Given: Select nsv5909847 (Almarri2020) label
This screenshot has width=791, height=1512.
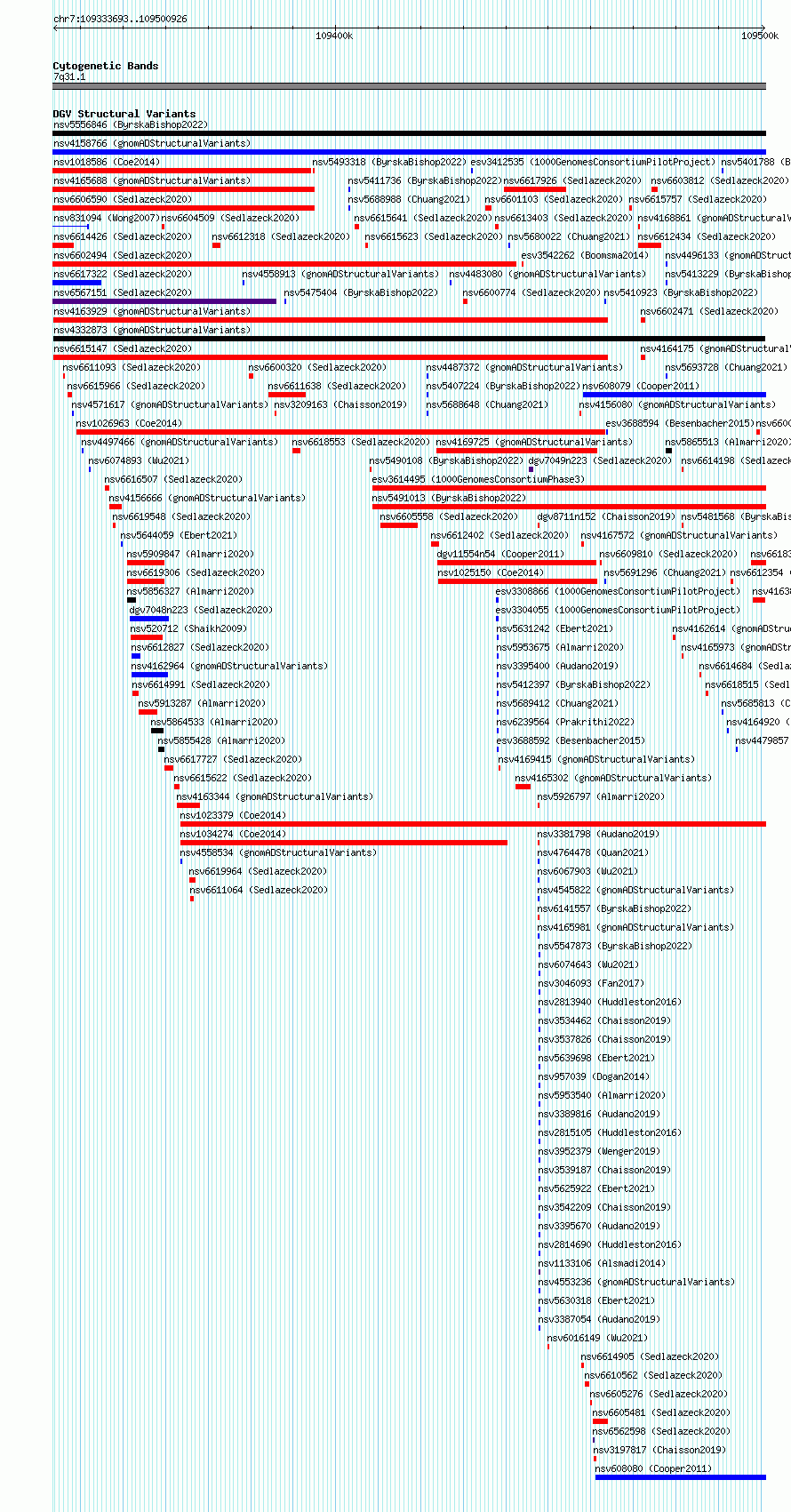Looking at the screenshot, I should click(190, 555).
